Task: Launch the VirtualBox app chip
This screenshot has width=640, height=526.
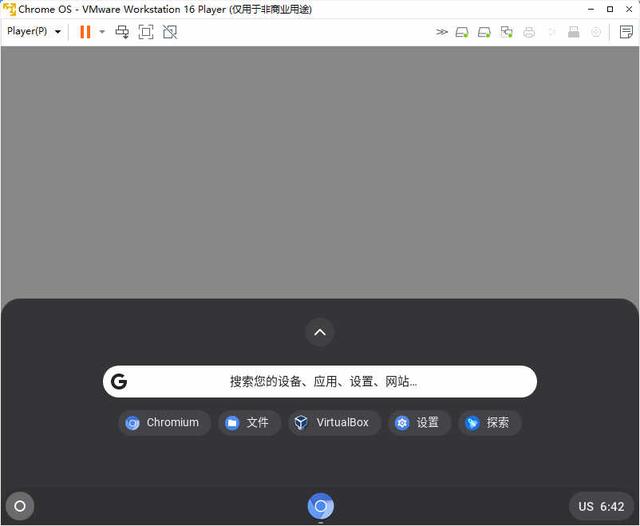Action: 335,423
